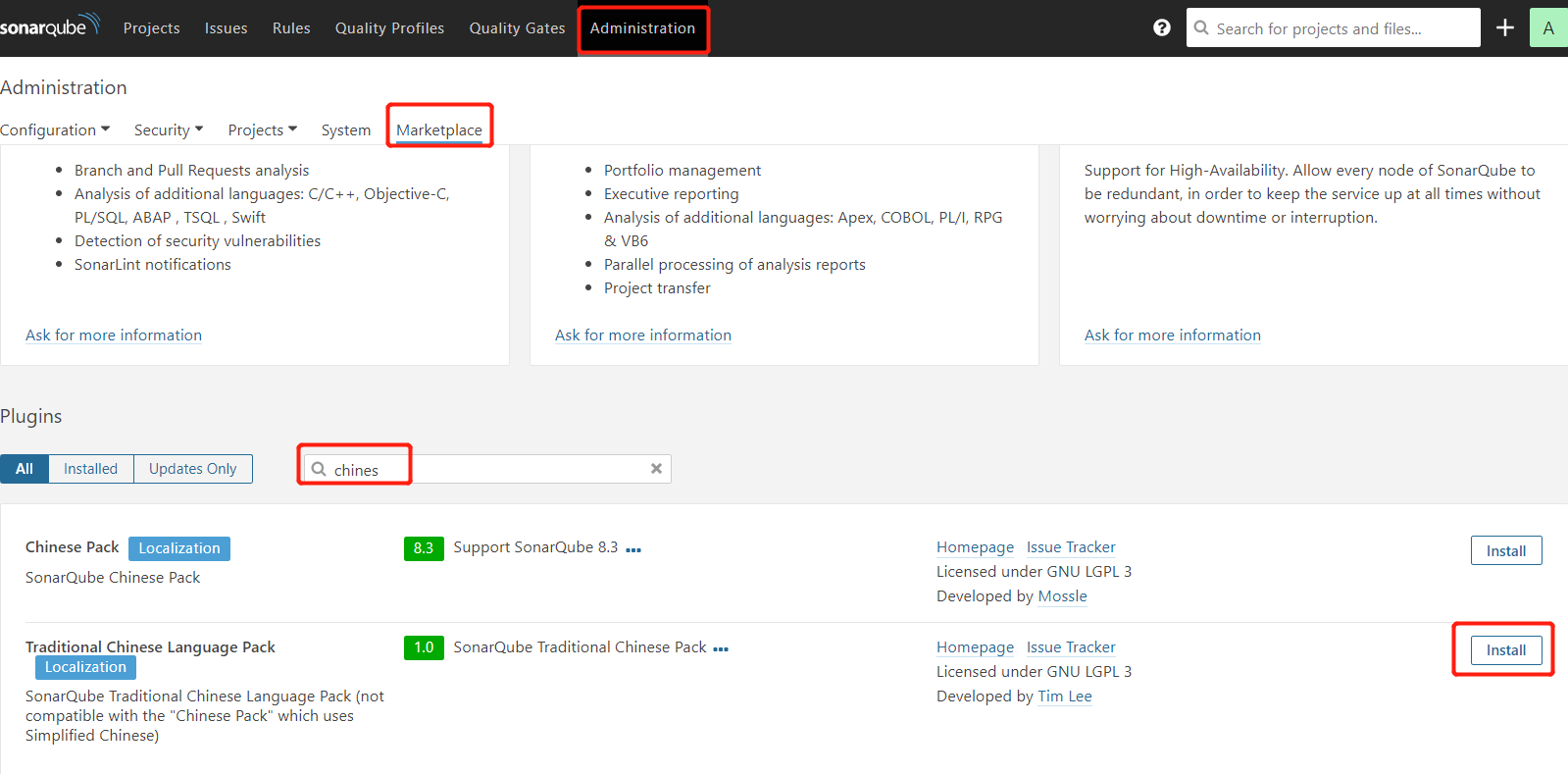
Task: Click Localization tag on Traditional Chinese Pack
Action: 85,667
